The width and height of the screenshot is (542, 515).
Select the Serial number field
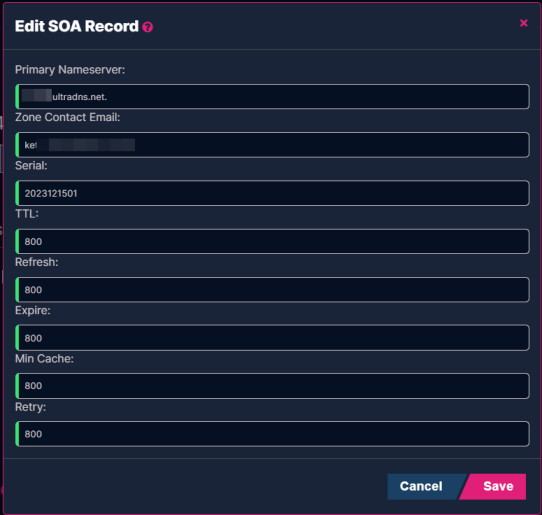(x=272, y=193)
